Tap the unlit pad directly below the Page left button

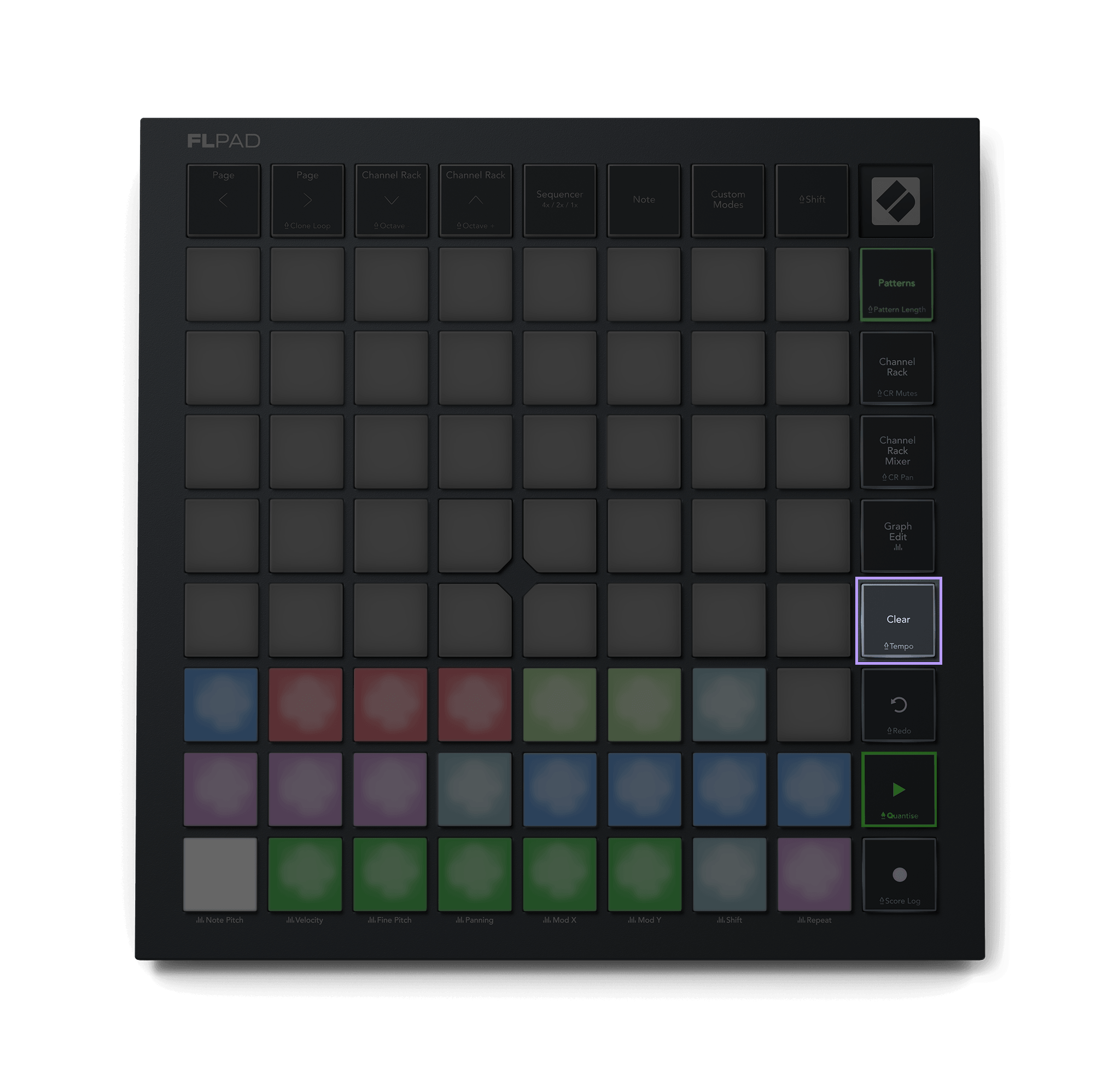(x=223, y=284)
